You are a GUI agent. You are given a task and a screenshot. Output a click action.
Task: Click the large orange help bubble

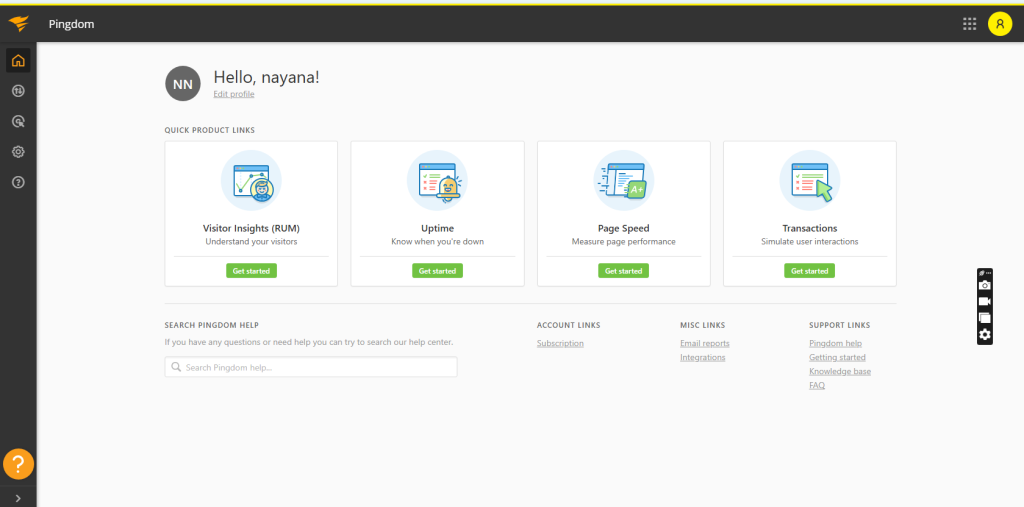pos(18,464)
